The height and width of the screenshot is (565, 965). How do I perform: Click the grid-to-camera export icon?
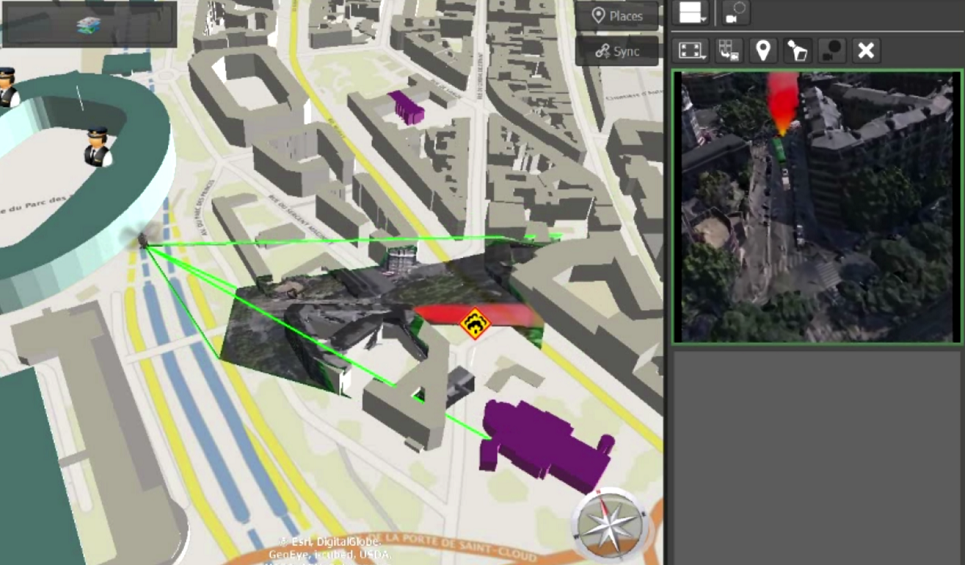click(x=728, y=50)
